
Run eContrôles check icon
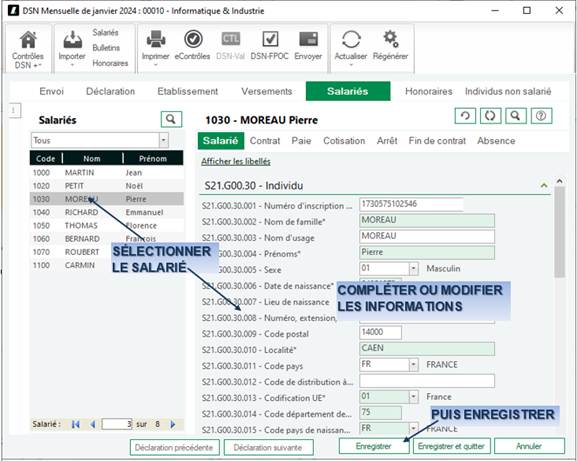193,39
